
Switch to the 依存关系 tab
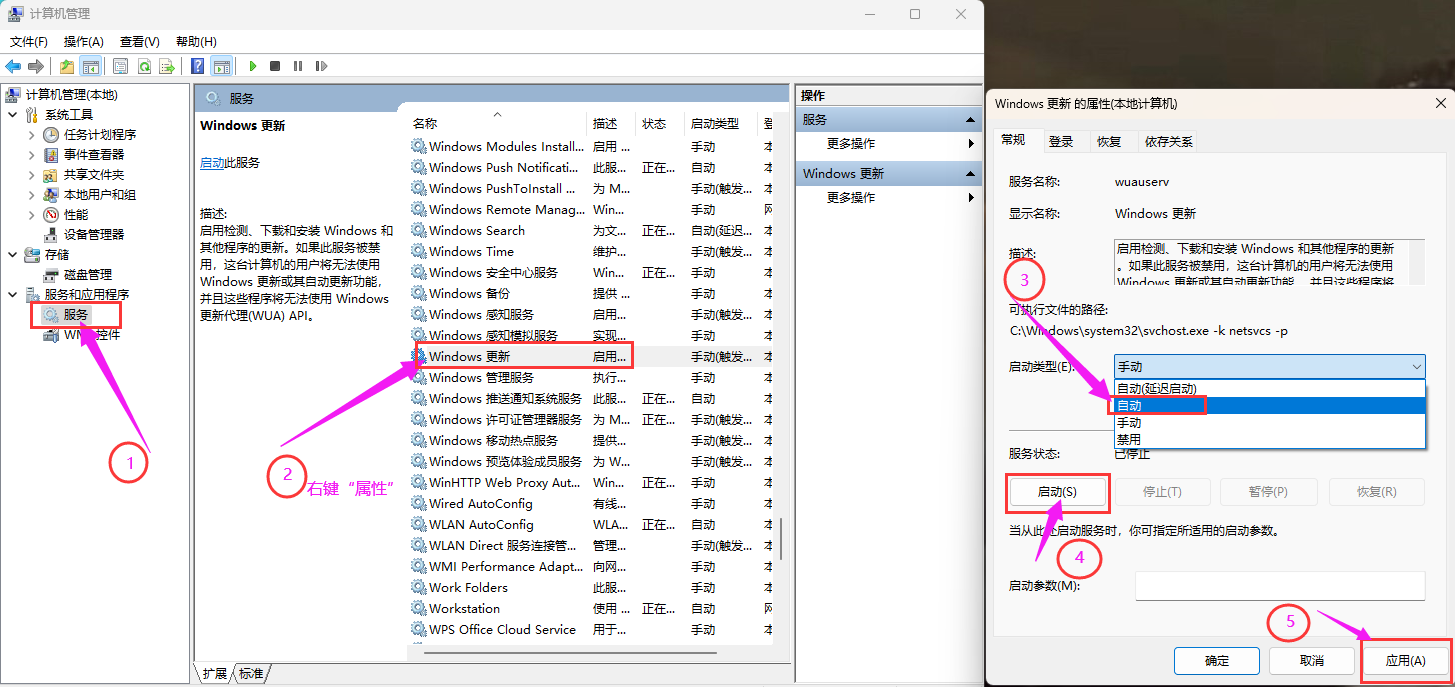pos(1168,142)
